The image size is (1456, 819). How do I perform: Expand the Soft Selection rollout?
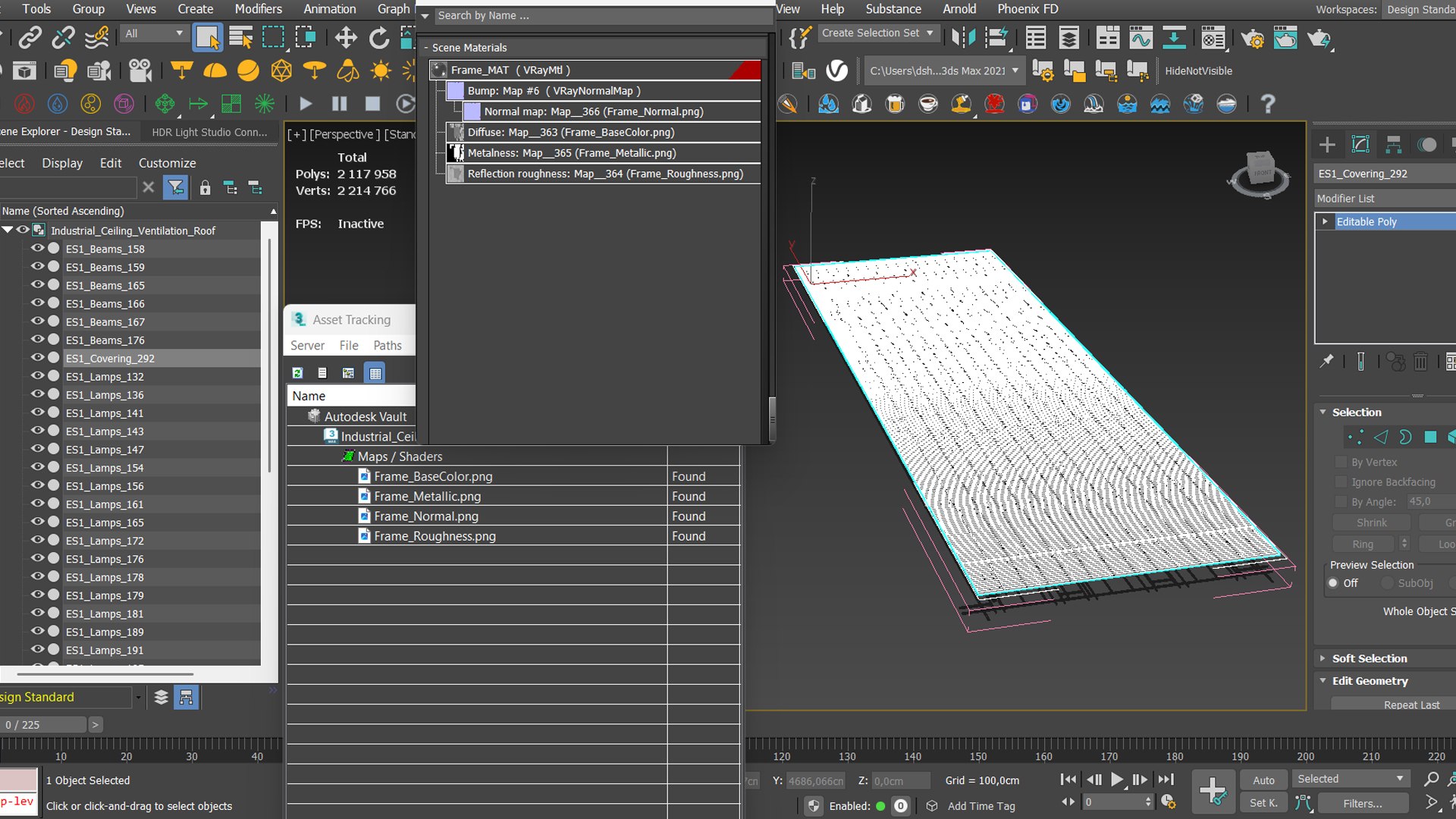1369,658
